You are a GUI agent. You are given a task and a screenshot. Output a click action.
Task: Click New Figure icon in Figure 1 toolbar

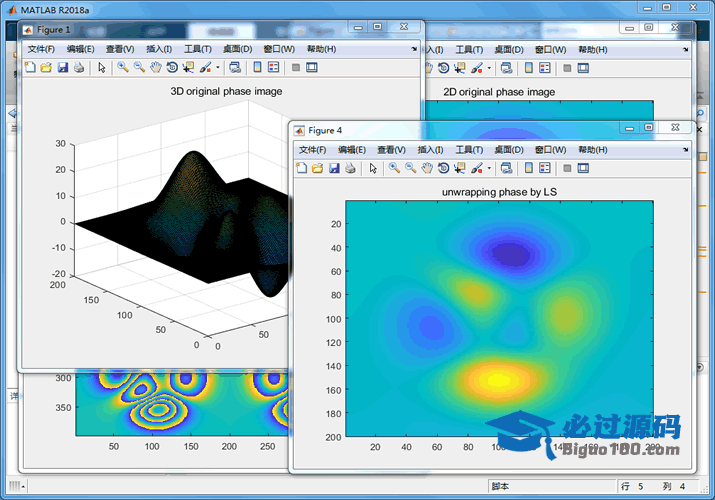pyautogui.click(x=30, y=68)
